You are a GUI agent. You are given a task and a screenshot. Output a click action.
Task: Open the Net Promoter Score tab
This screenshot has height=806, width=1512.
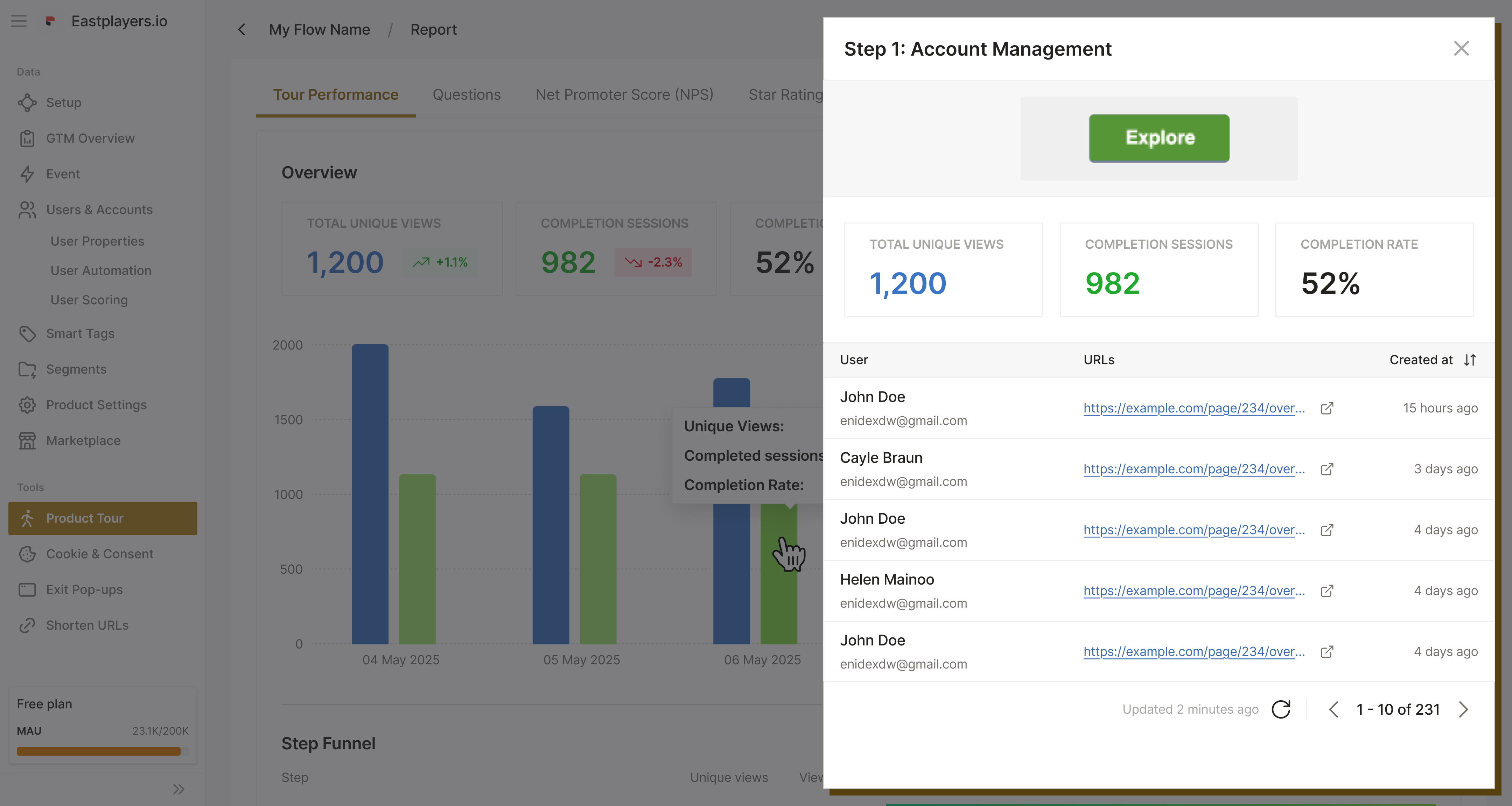(x=624, y=94)
